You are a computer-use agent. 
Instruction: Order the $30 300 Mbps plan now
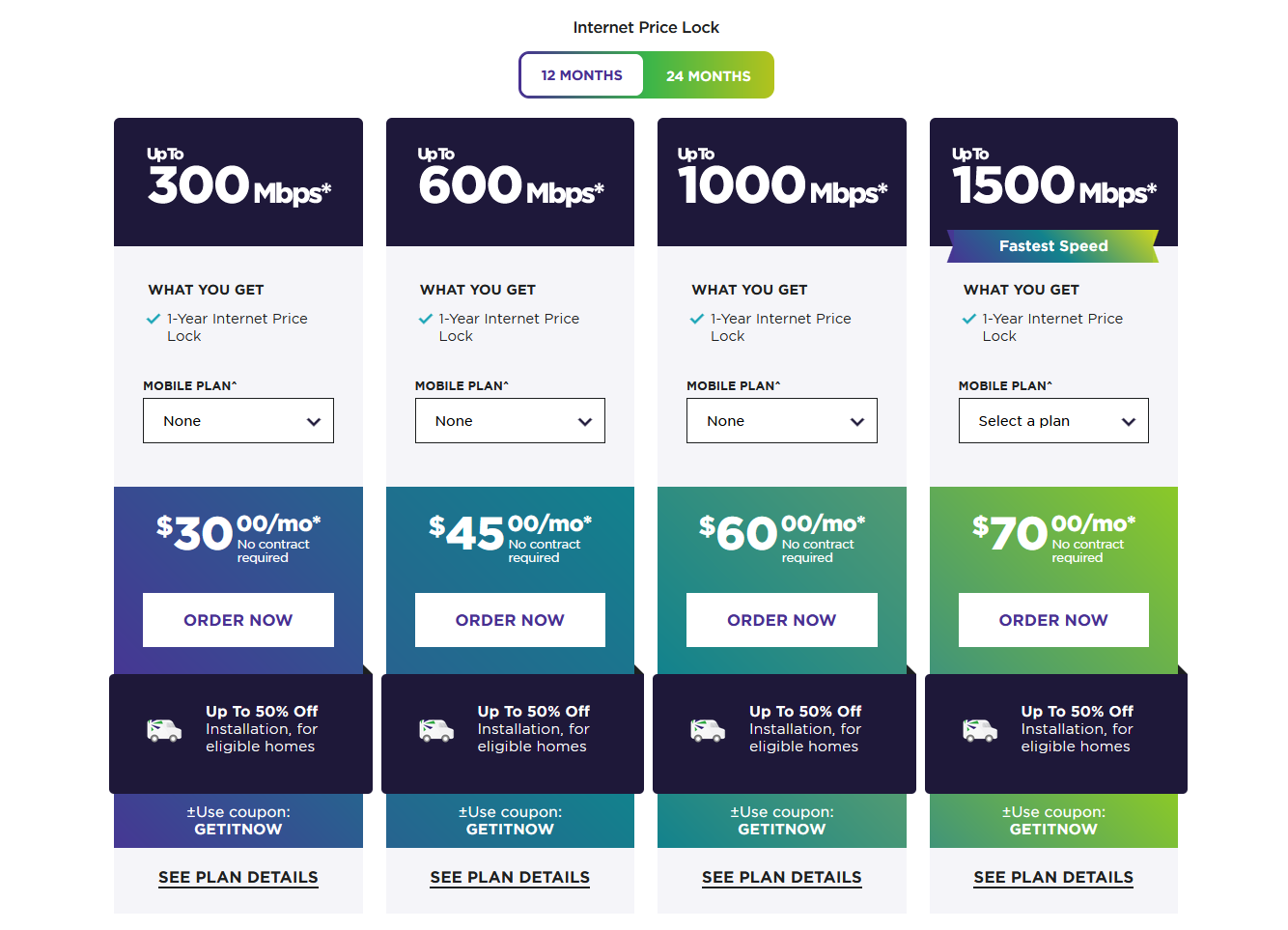[238, 620]
